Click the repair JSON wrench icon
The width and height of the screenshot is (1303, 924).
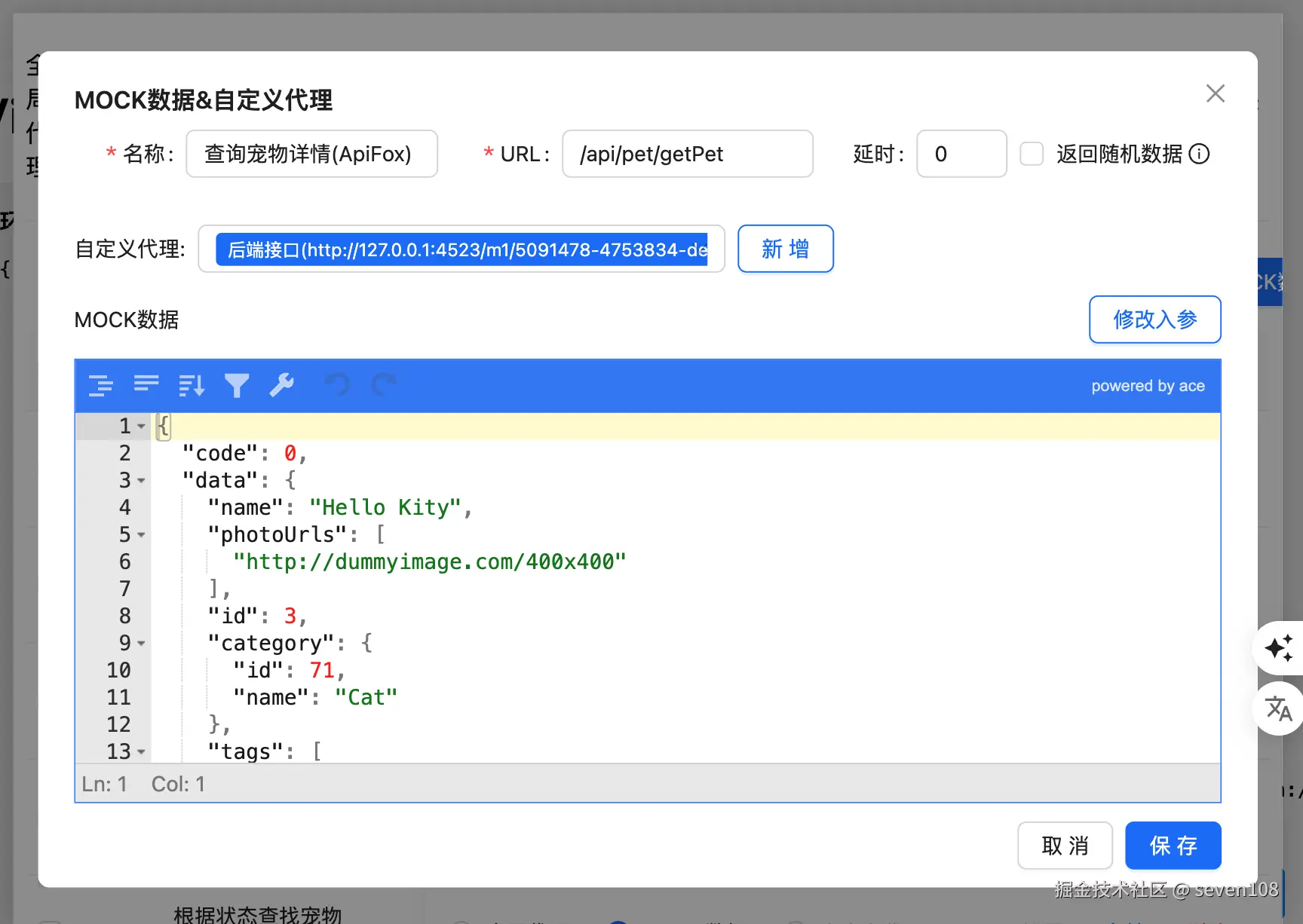point(282,385)
